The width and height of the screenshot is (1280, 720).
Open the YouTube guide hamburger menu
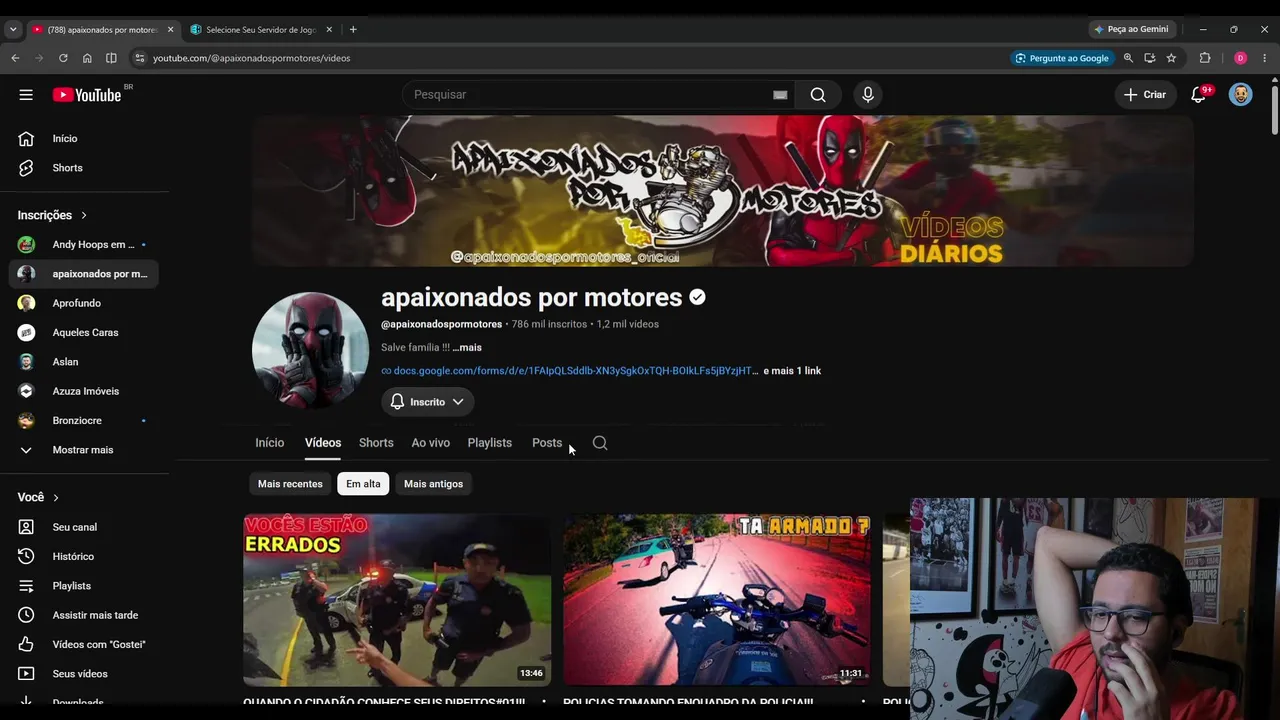tap(26, 95)
